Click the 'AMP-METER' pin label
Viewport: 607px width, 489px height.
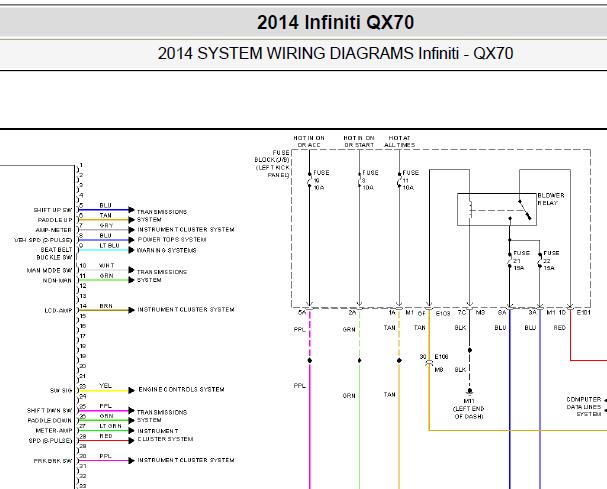point(53,230)
